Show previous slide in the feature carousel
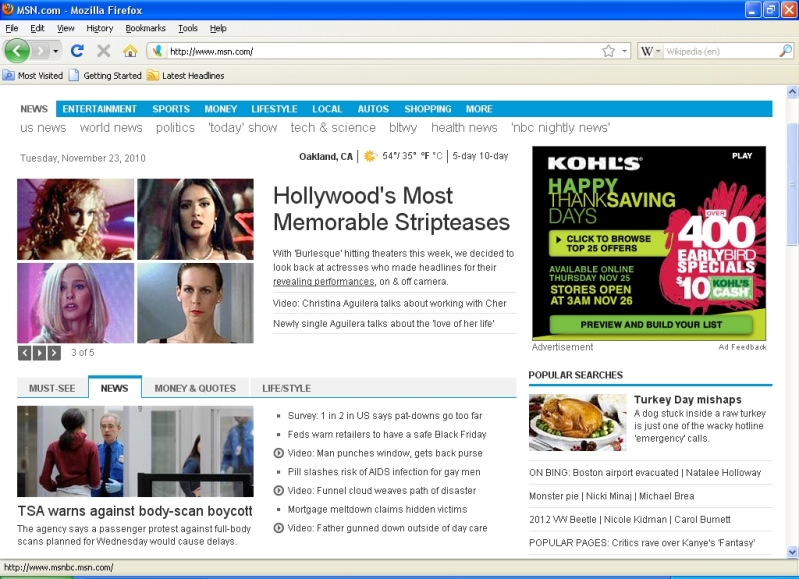This screenshot has height=579, width=799. click(x=24, y=353)
